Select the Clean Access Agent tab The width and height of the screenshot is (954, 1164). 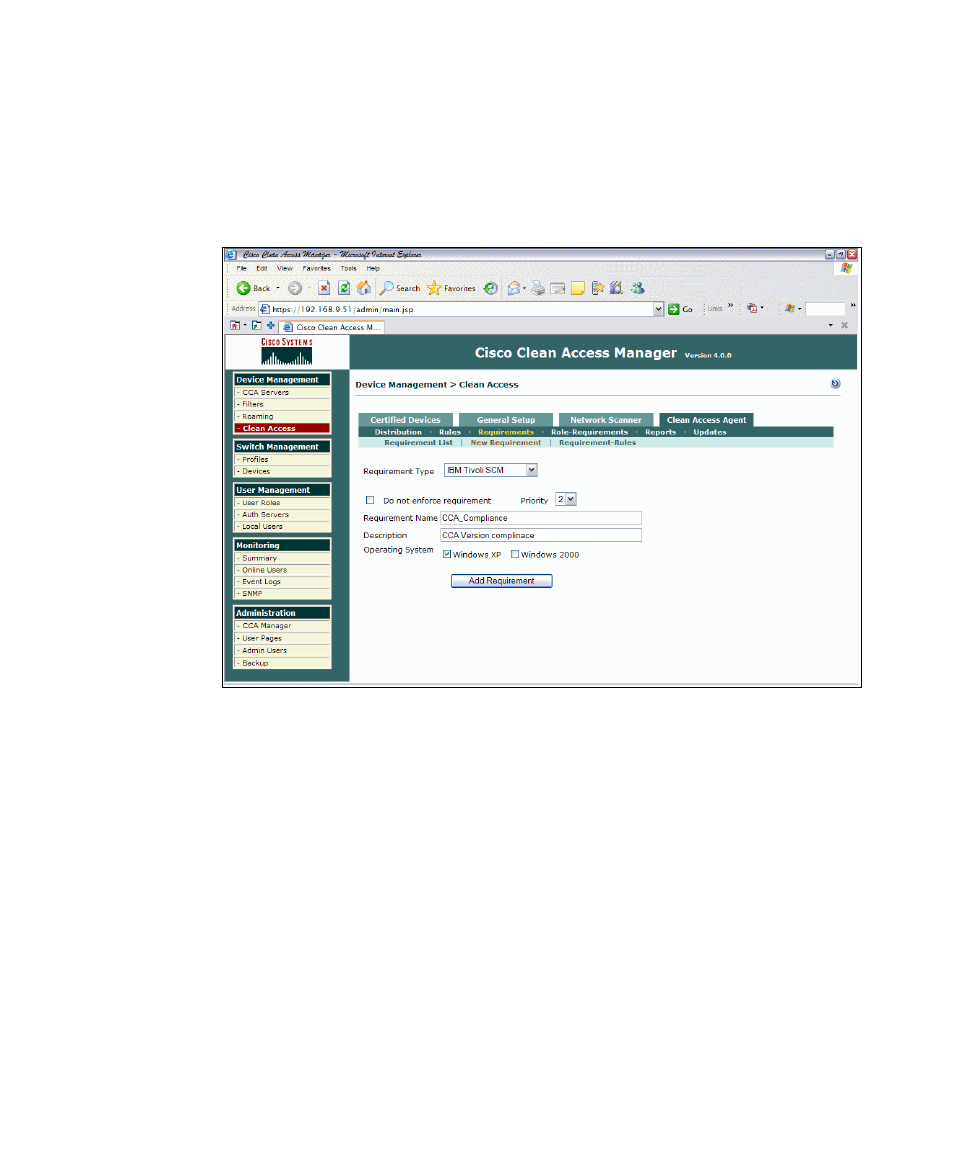tap(706, 420)
